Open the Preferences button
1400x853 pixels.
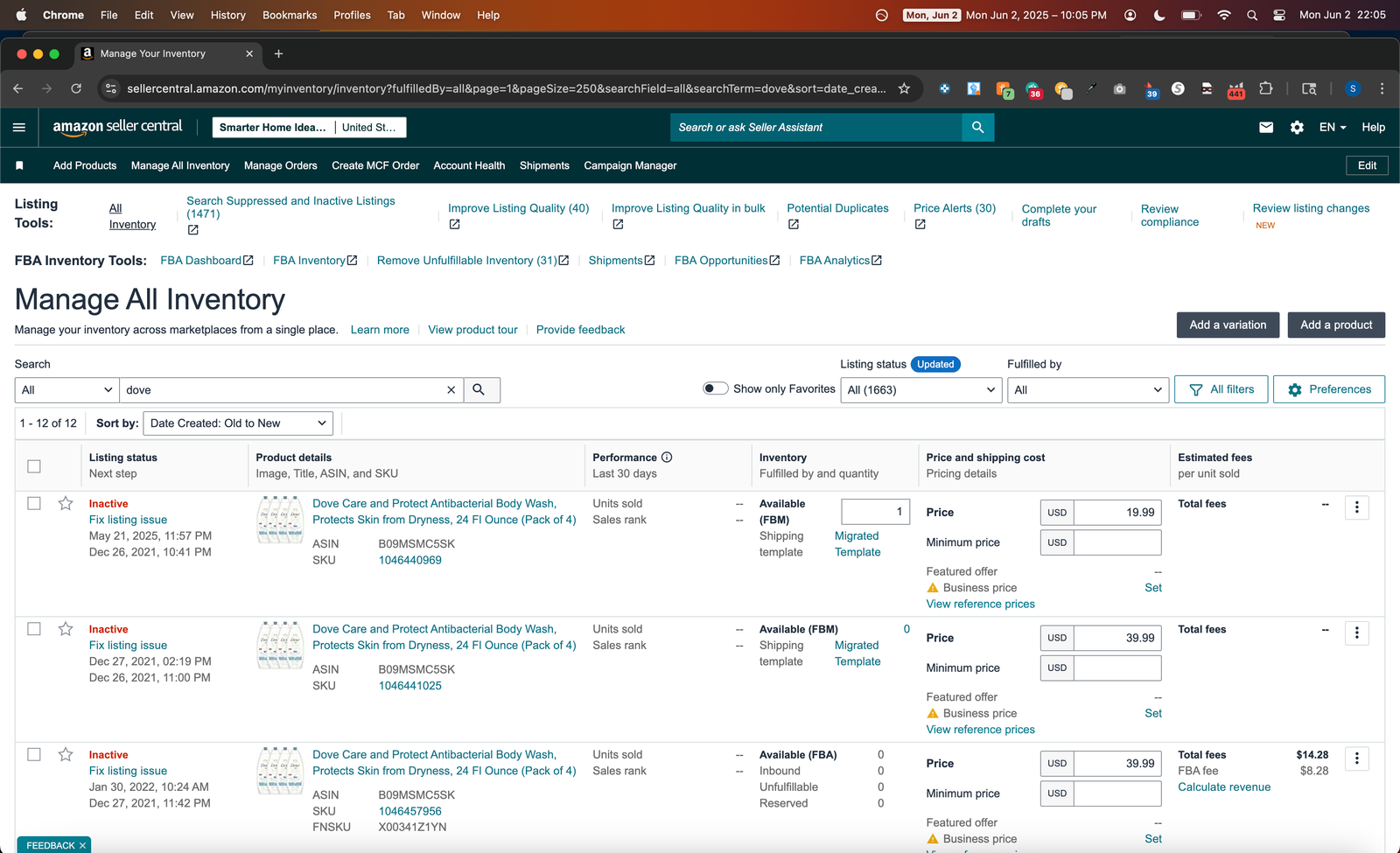(1329, 389)
